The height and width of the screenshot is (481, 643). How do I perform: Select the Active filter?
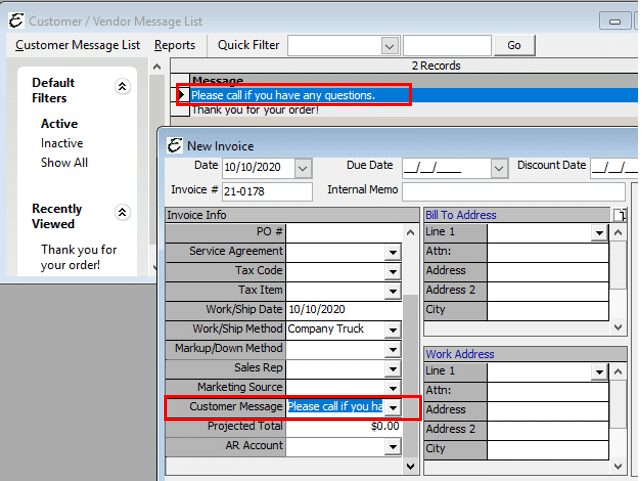pos(59,124)
